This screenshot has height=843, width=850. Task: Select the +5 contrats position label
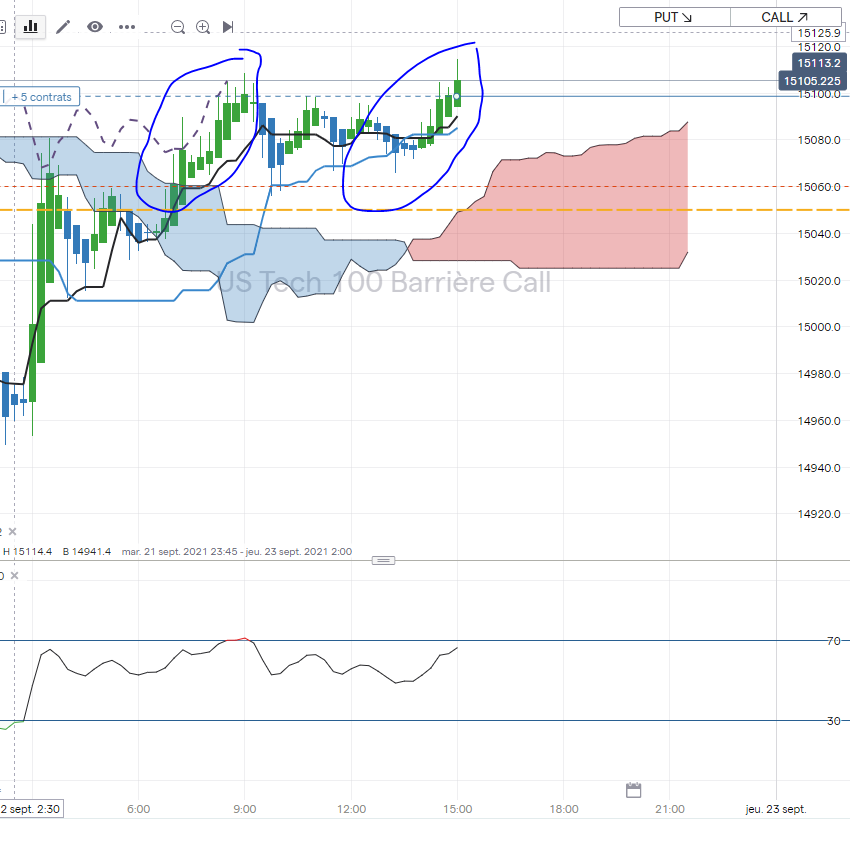[x=42, y=97]
